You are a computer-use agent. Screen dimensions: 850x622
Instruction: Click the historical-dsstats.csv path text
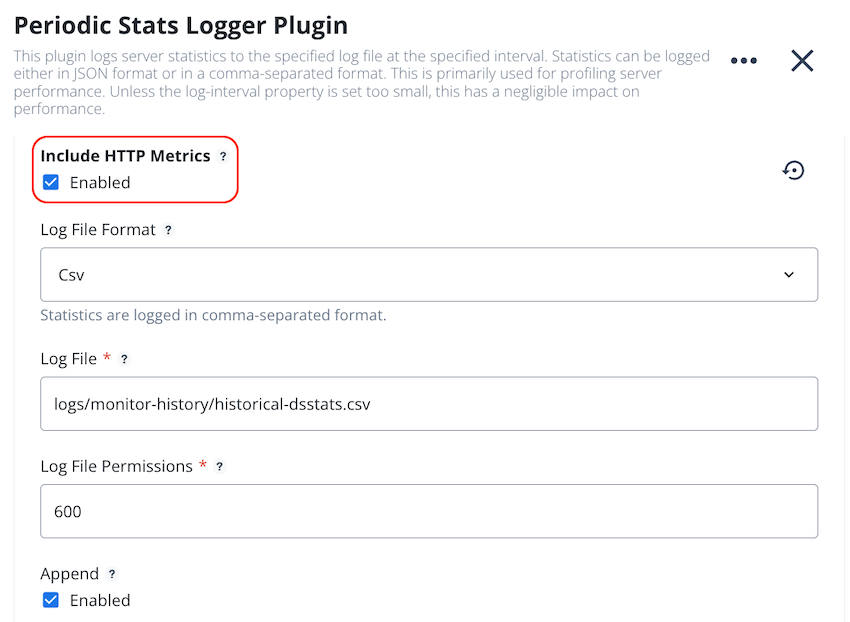click(x=210, y=403)
